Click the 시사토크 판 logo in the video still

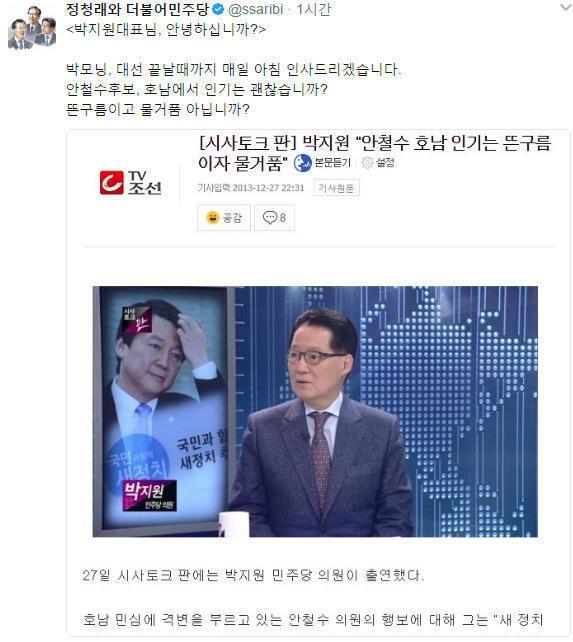(x=137, y=319)
